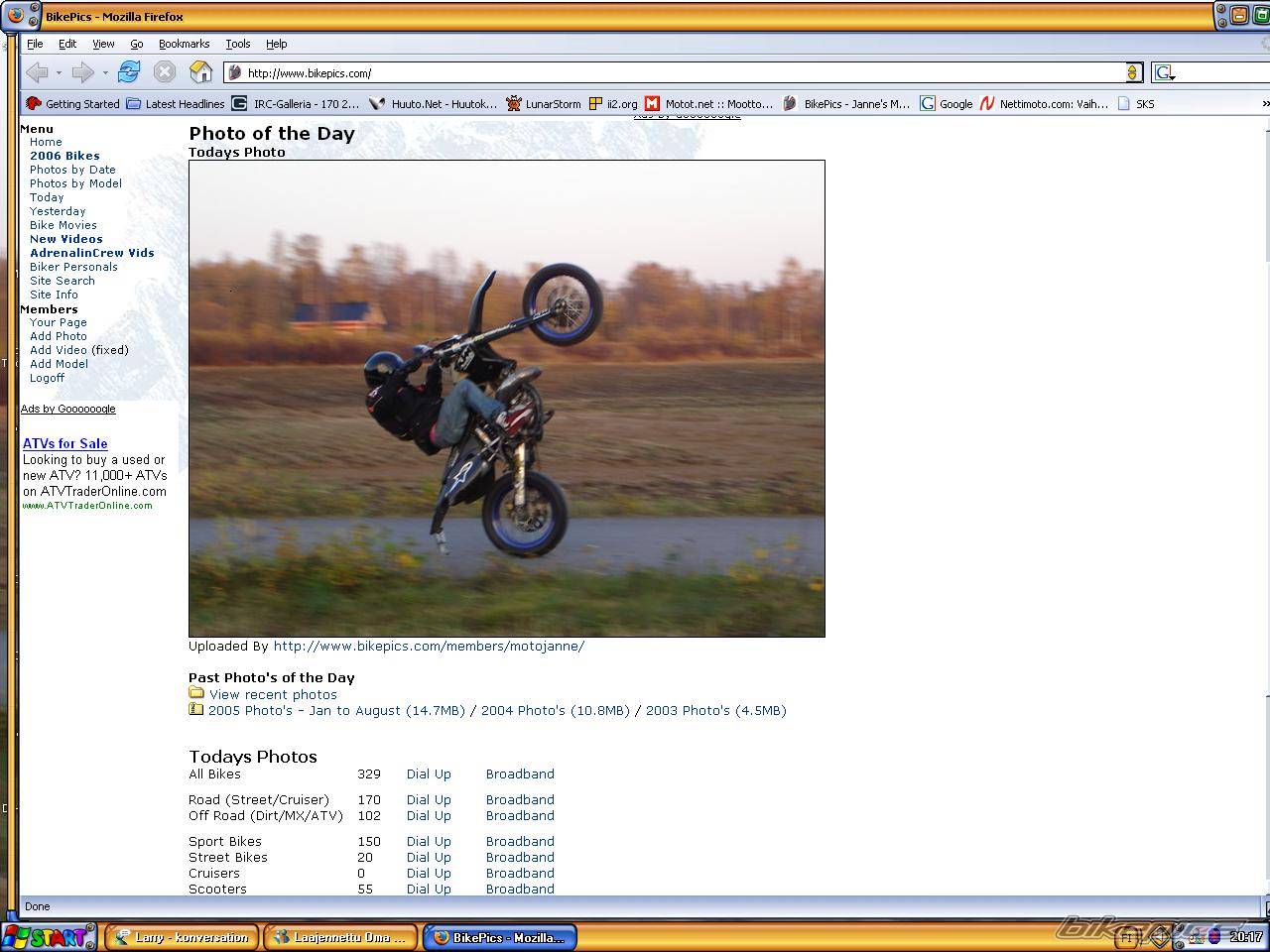Open AdrenalinCrew Vids link

92,253
